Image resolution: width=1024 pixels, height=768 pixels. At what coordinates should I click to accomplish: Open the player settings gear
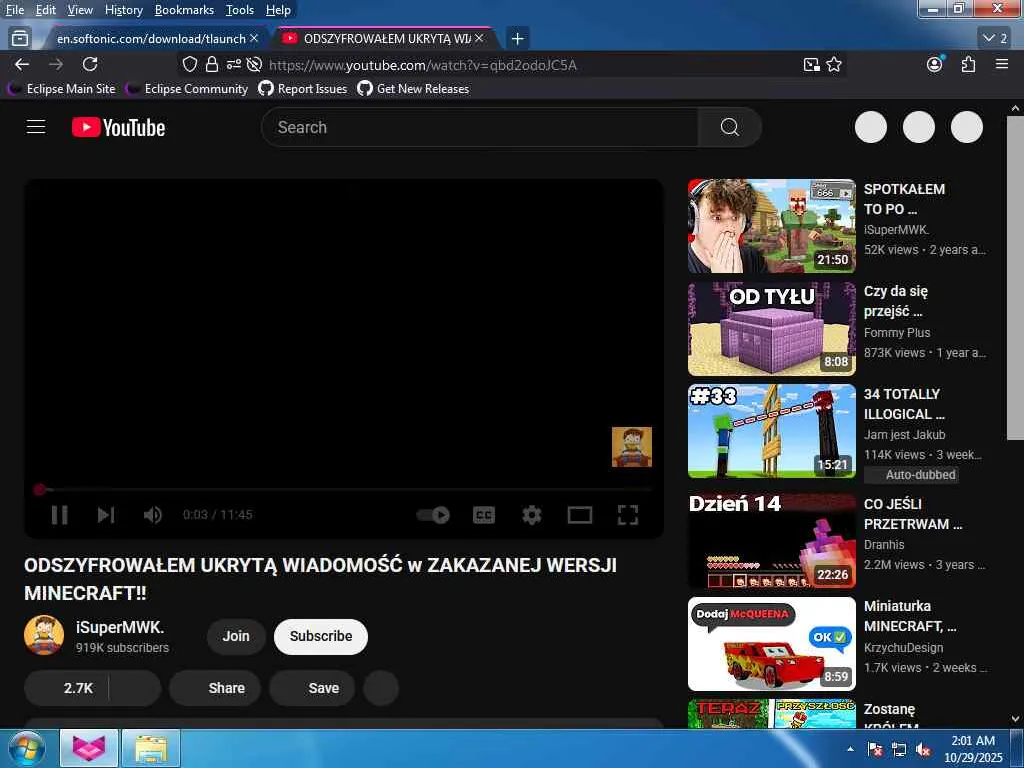click(x=532, y=515)
